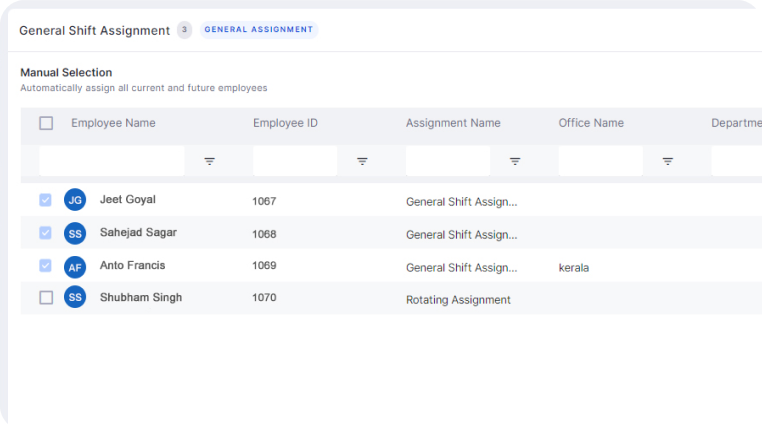Screen dimensions: 762x431
Task: Select the name Sahejad Sagar
Action: tap(139, 233)
